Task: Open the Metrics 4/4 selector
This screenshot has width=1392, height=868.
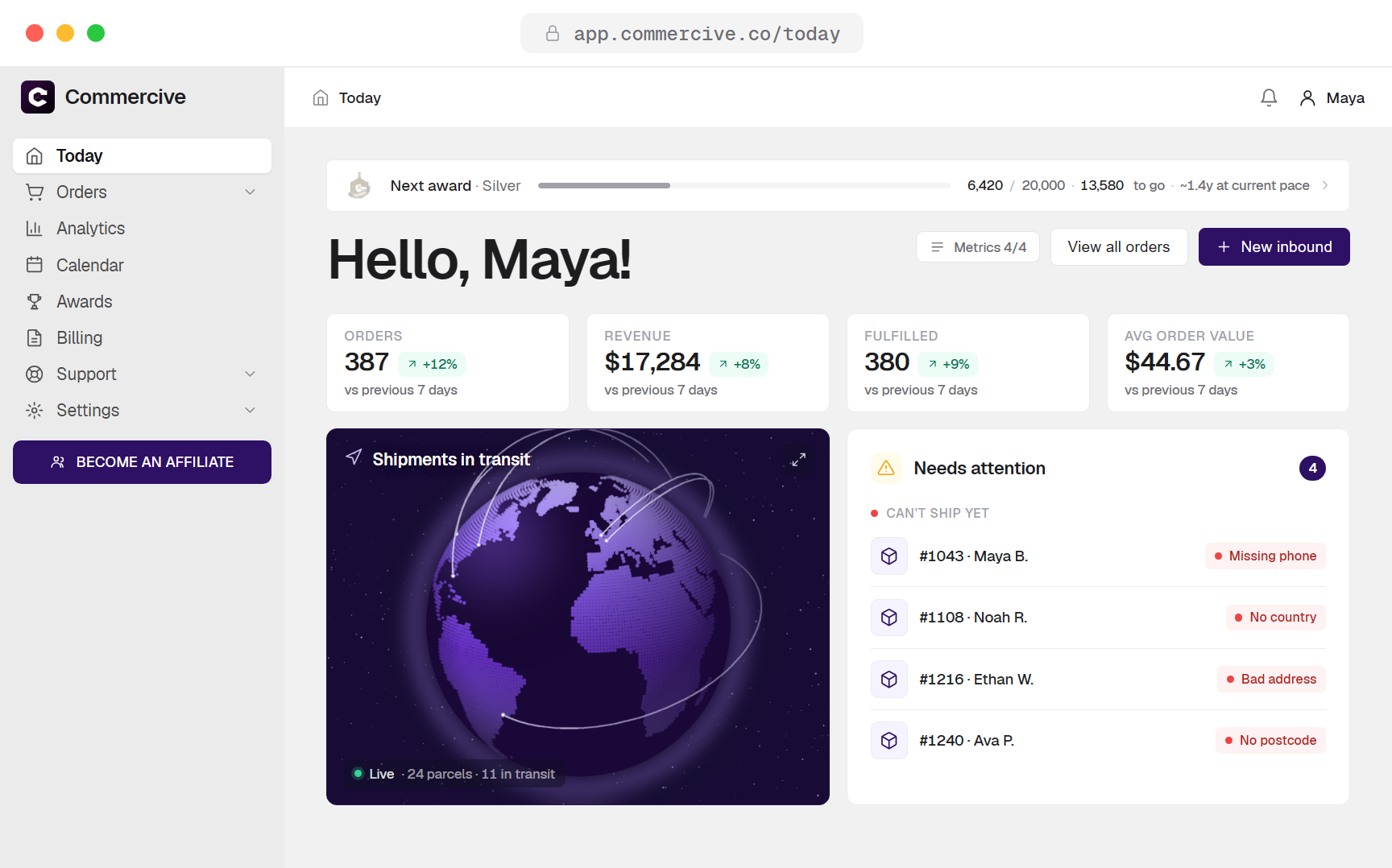Action: click(978, 247)
